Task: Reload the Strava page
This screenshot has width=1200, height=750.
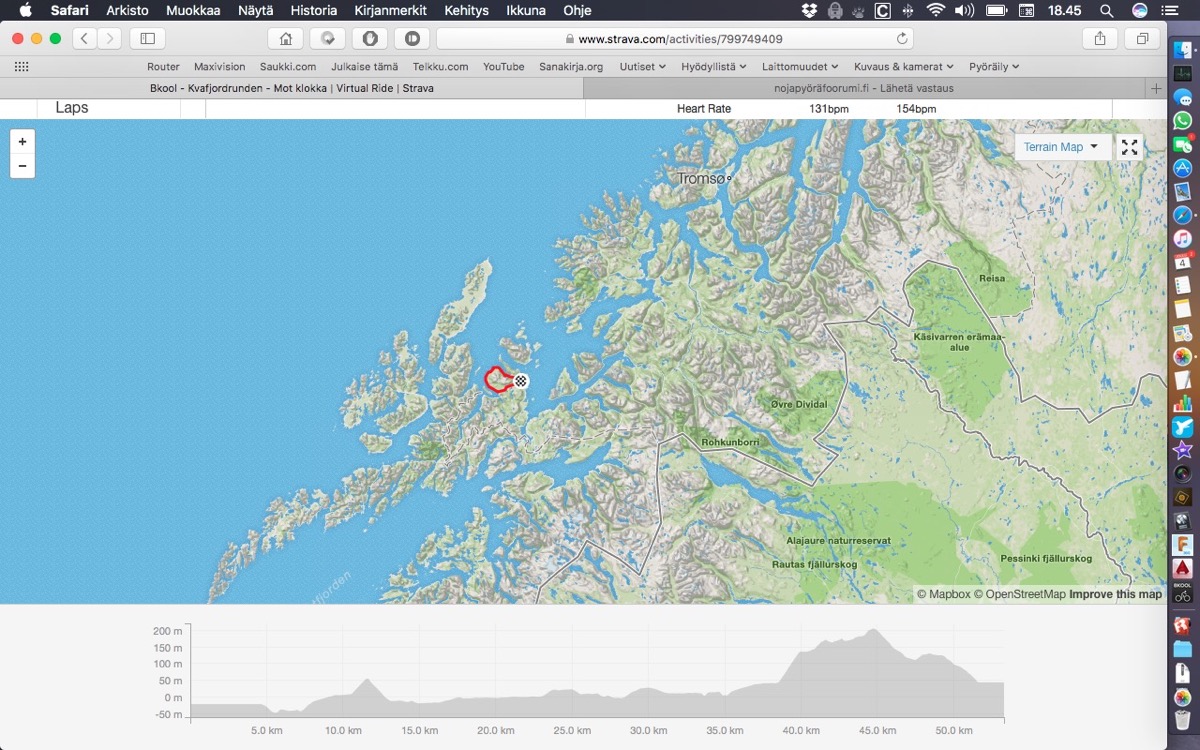Action: click(902, 39)
